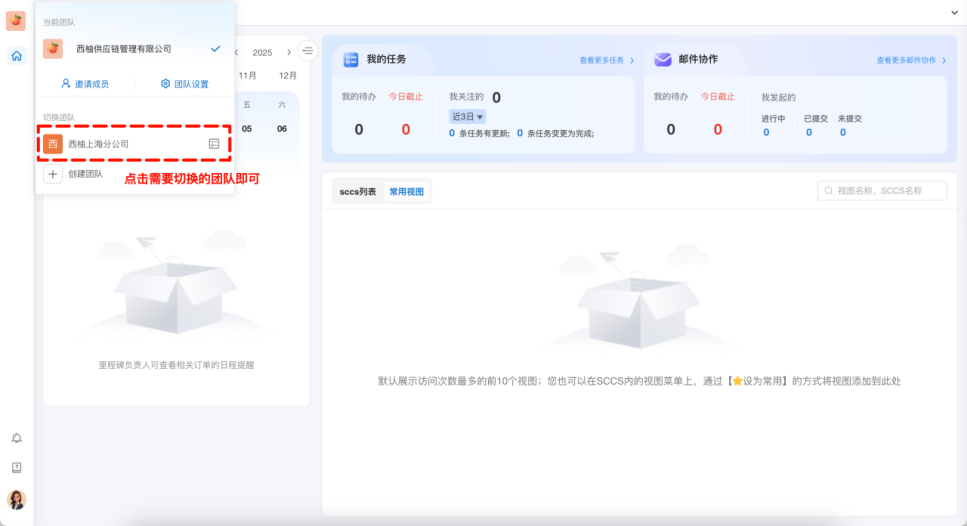
Task: Go to next year with the right arrow
Action: point(289,52)
